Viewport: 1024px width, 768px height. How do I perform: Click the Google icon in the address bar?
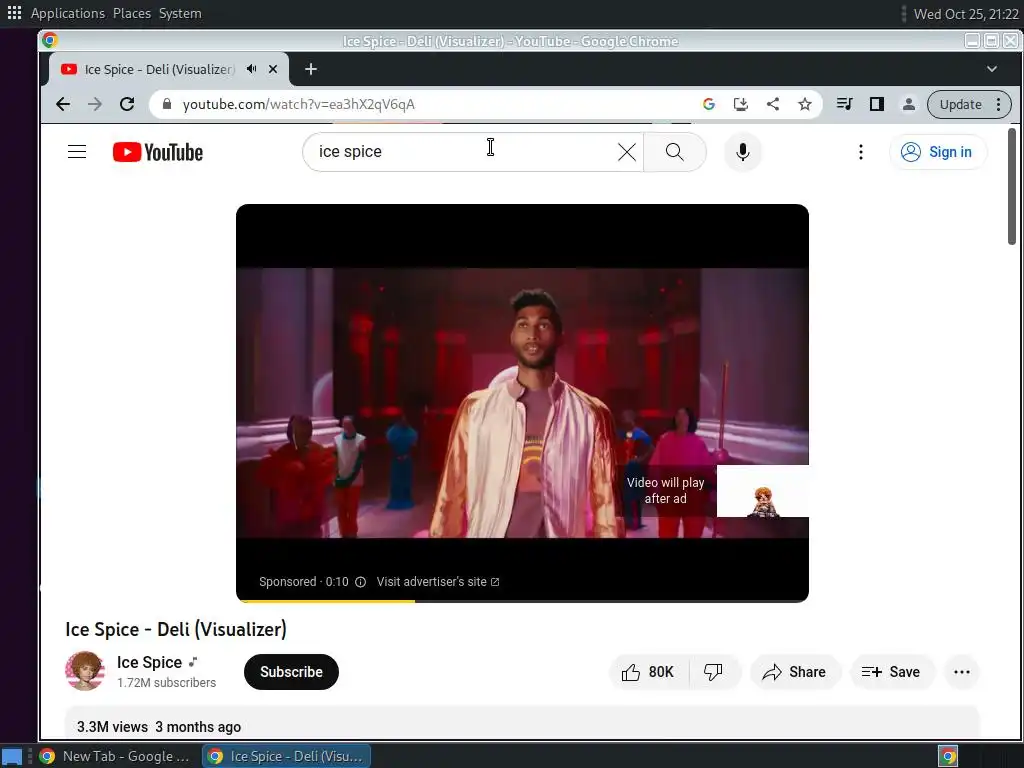(x=709, y=104)
